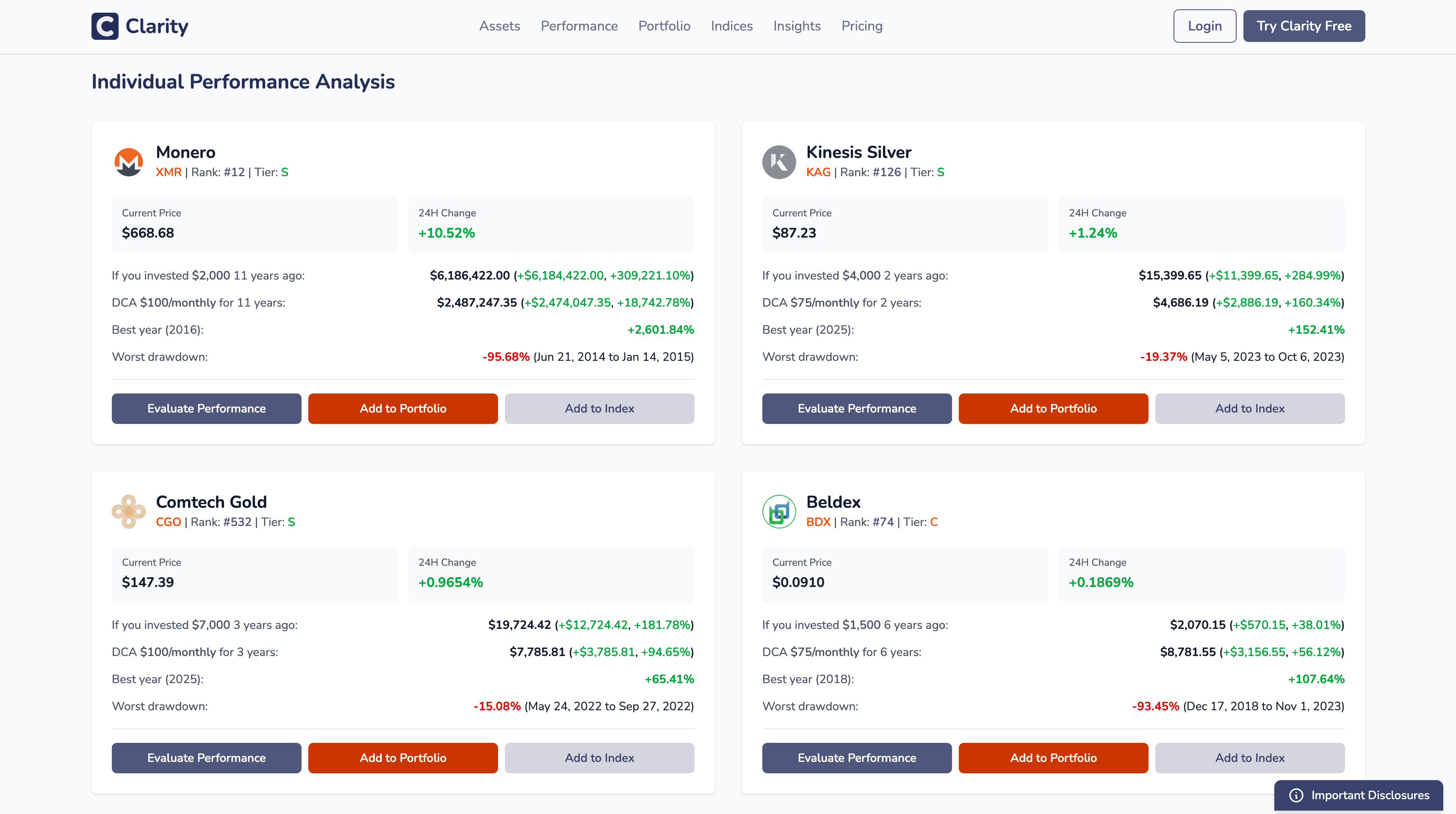The width and height of the screenshot is (1456, 814).
Task: Click the Beldex coin icon
Action: pyautogui.click(x=779, y=512)
